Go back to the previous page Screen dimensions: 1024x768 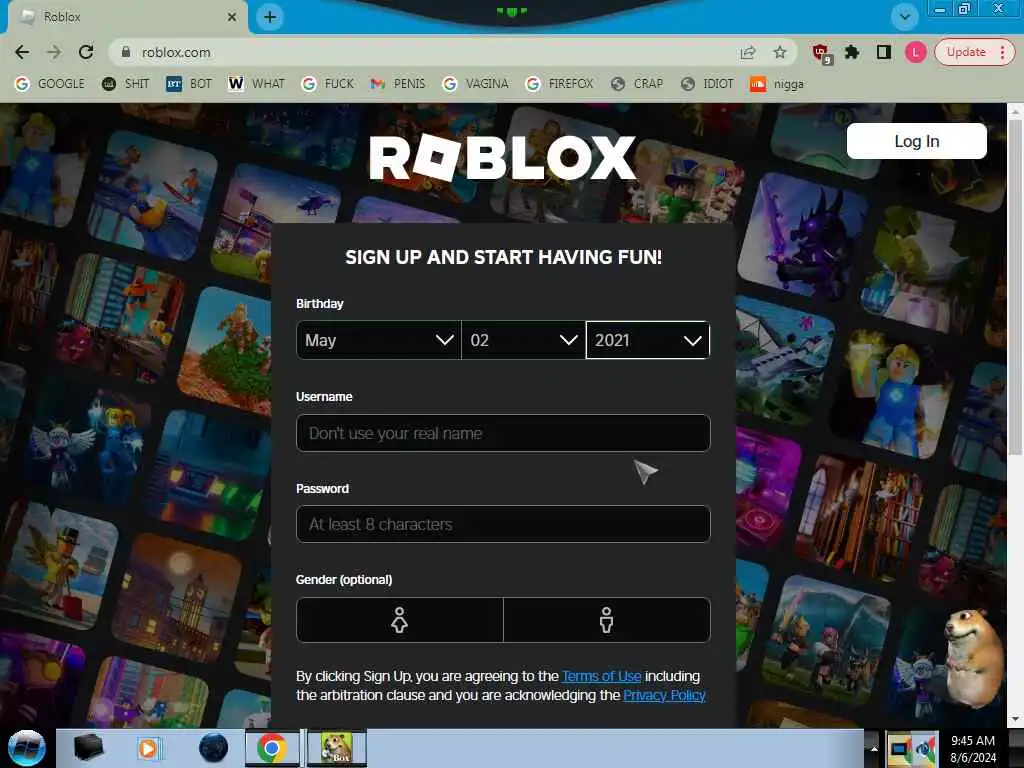pos(22,52)
